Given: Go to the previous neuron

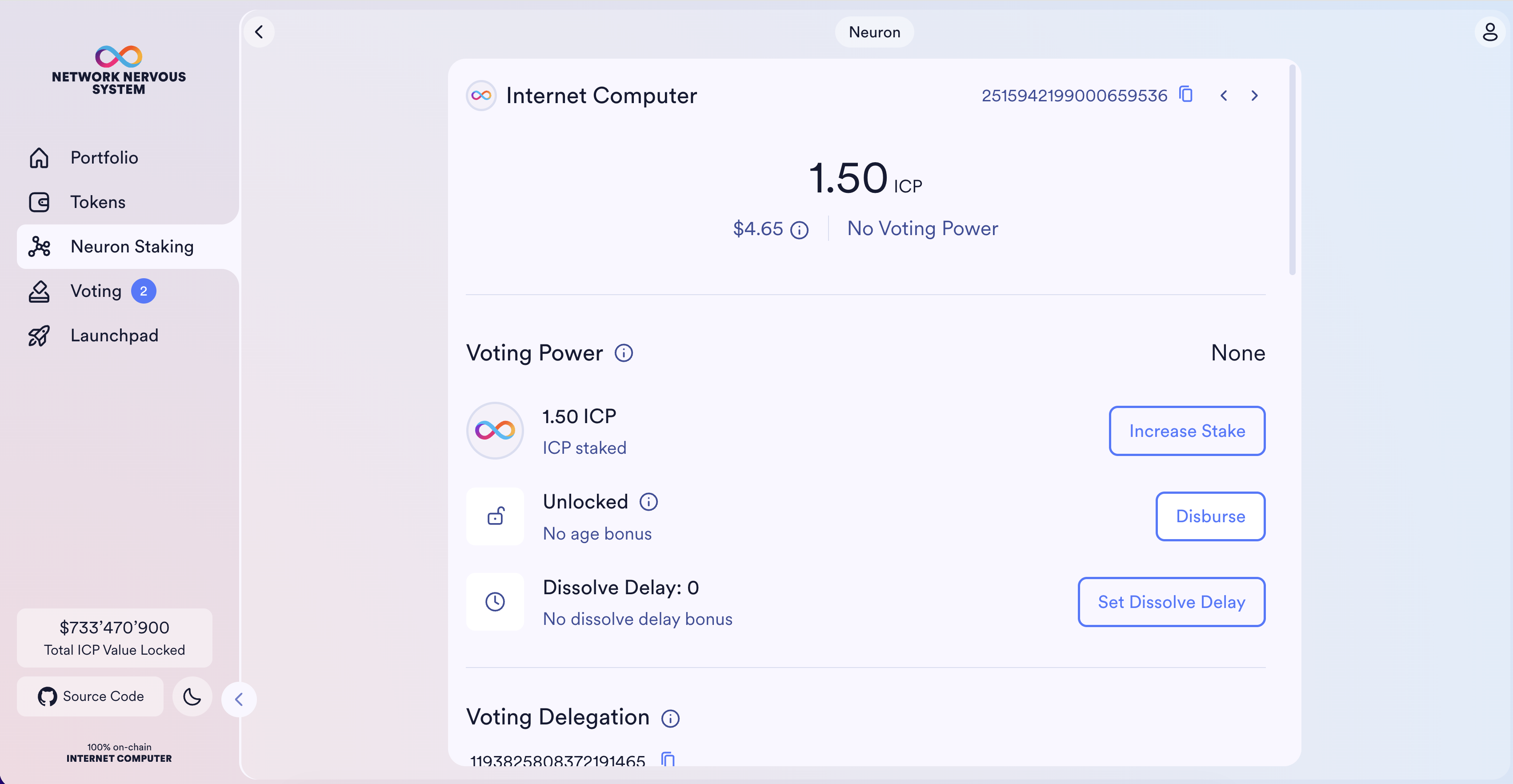Looking at the screenshot, I should (1224, 96).
